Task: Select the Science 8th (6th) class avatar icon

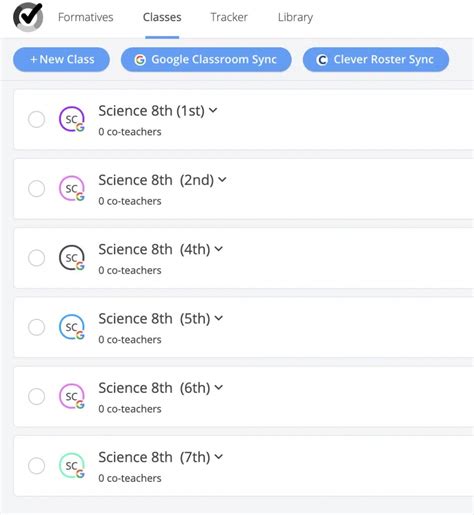Action: [72, 396]
